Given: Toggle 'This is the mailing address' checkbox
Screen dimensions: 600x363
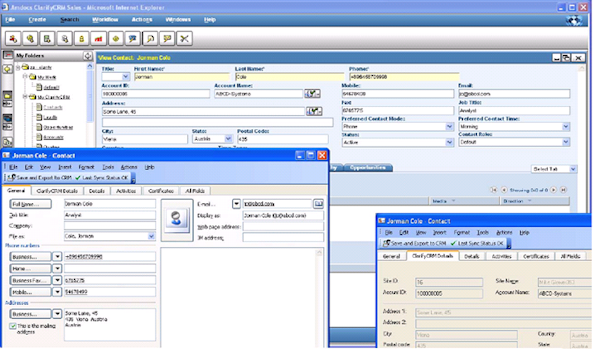Looking at the screenshot, I should click(x=13, y=326).
